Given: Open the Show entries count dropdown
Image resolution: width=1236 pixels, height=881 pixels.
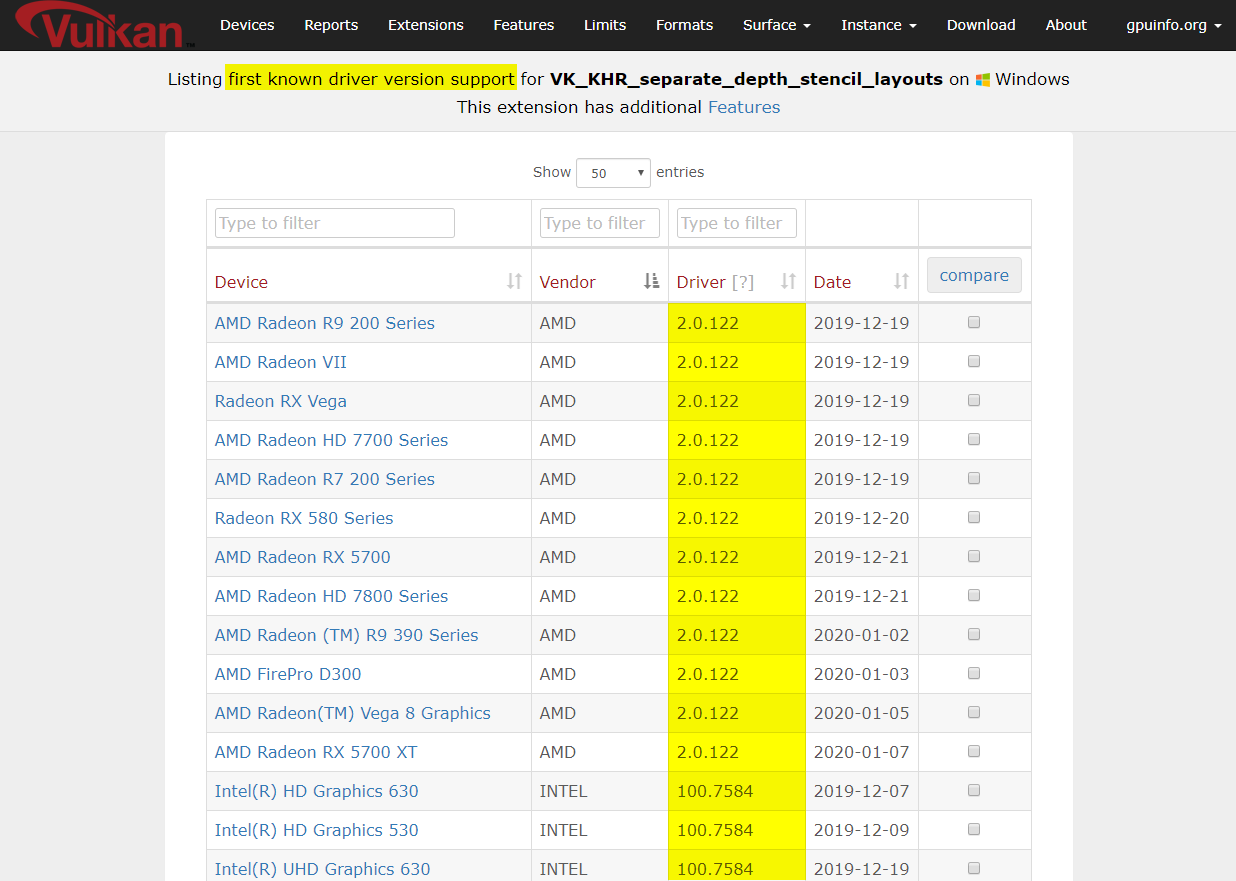Looking at the screenshot, I should pos(613,173).
